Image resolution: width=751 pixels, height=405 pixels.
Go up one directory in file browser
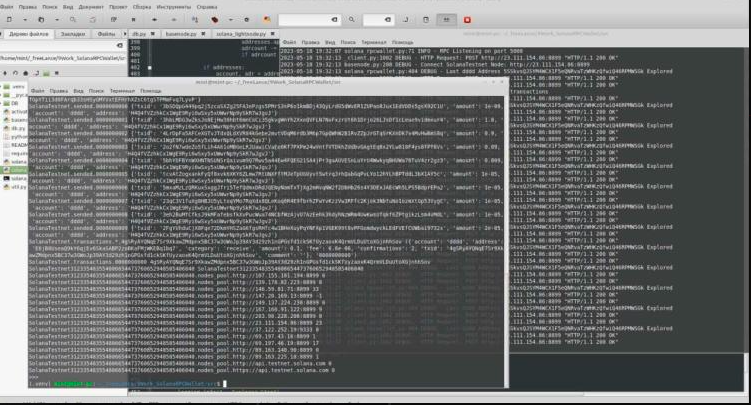pyautogui.click(x=5, y=73)
